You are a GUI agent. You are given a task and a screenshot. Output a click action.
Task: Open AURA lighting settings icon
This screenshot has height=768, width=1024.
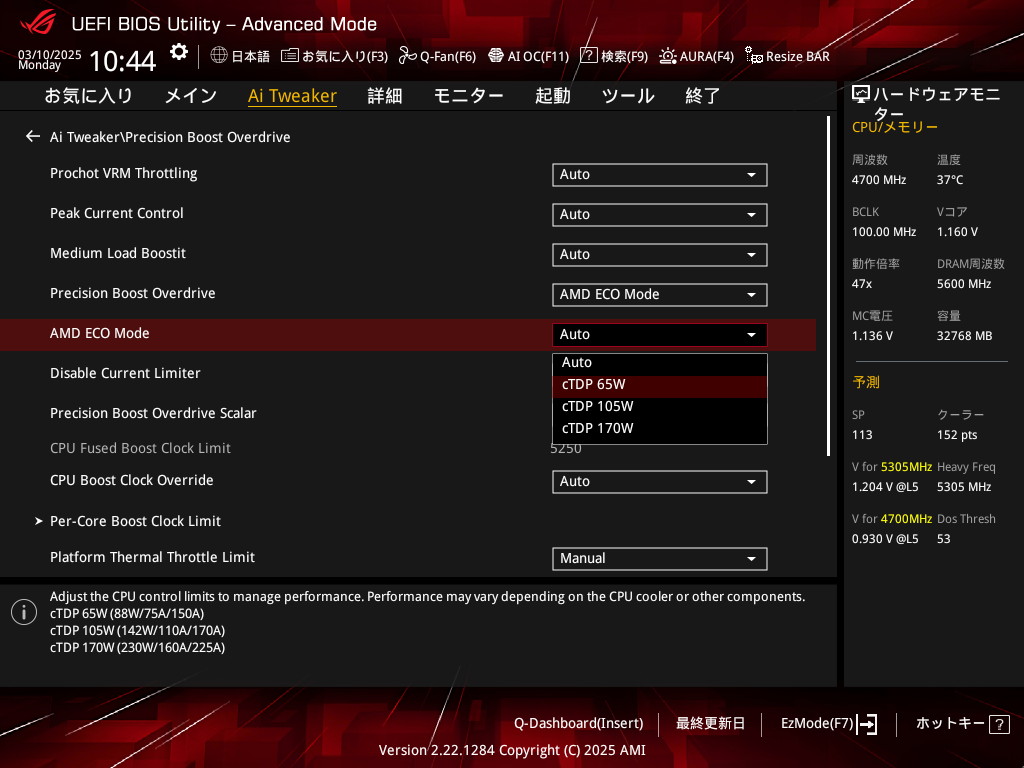[x=668, y=56]
